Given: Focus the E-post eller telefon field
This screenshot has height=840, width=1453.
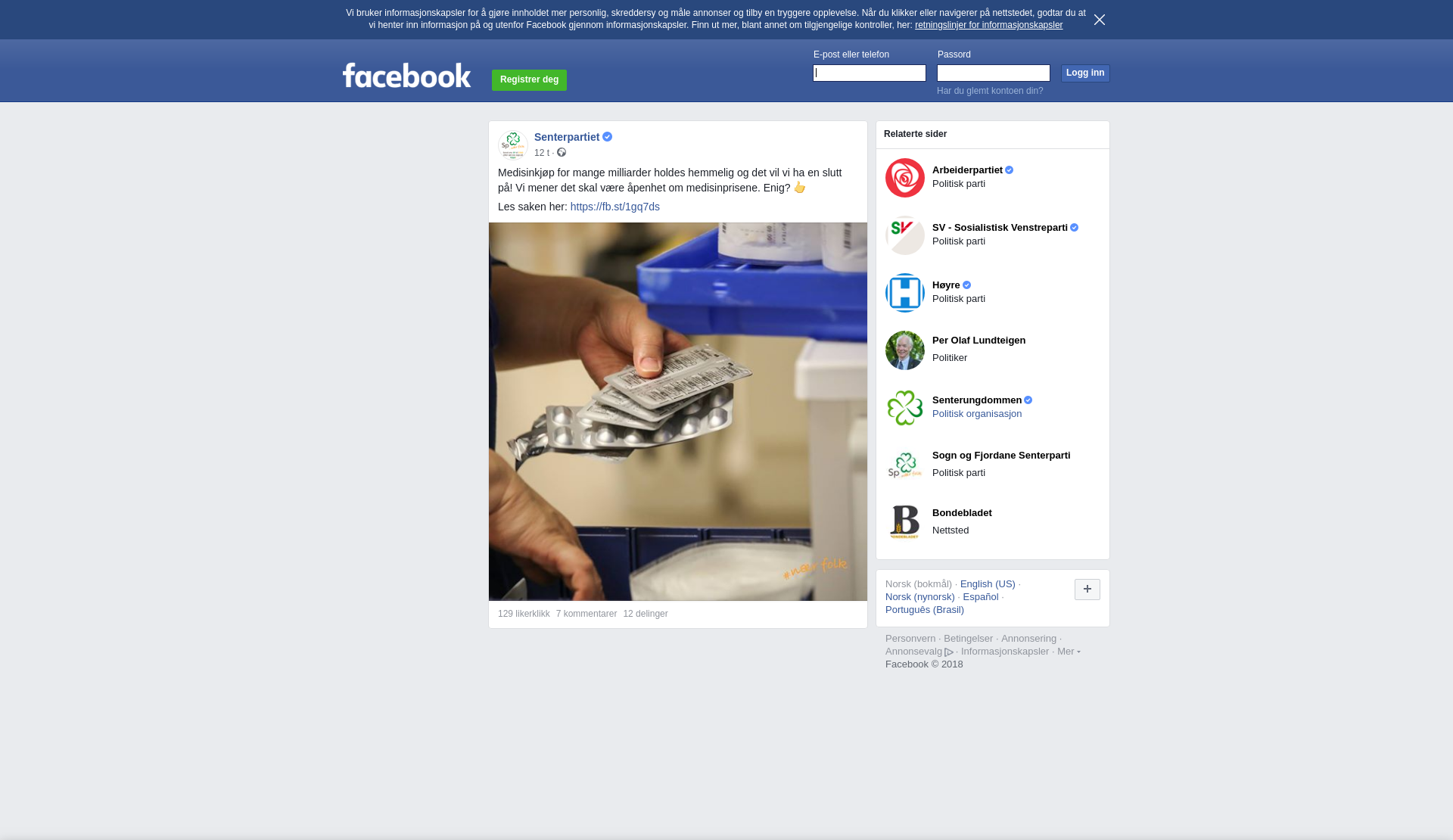Looking at the screenshot, I should pos(870,73).
